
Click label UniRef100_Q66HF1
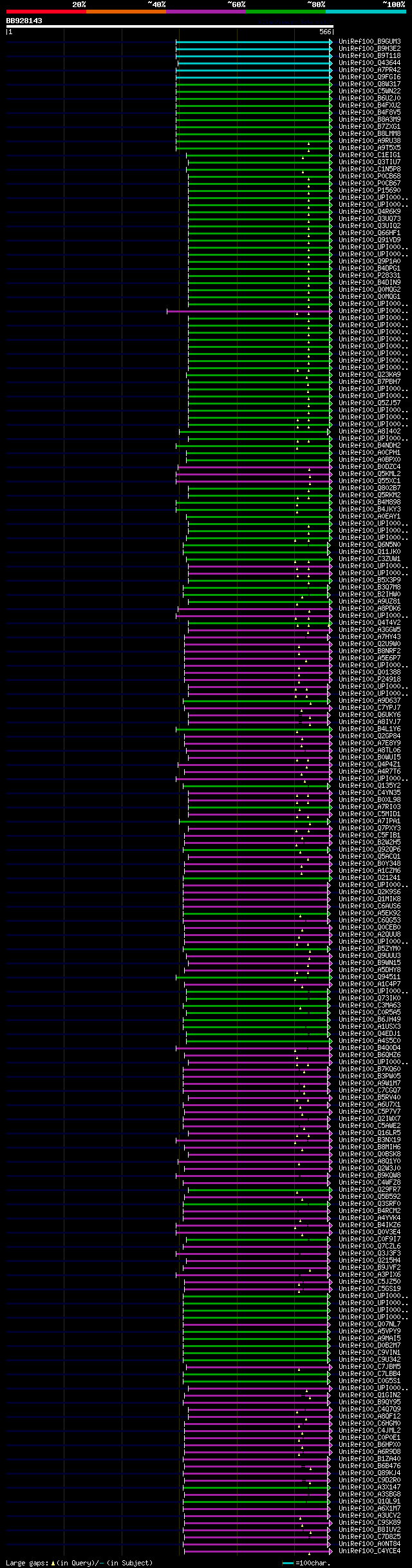370,233
